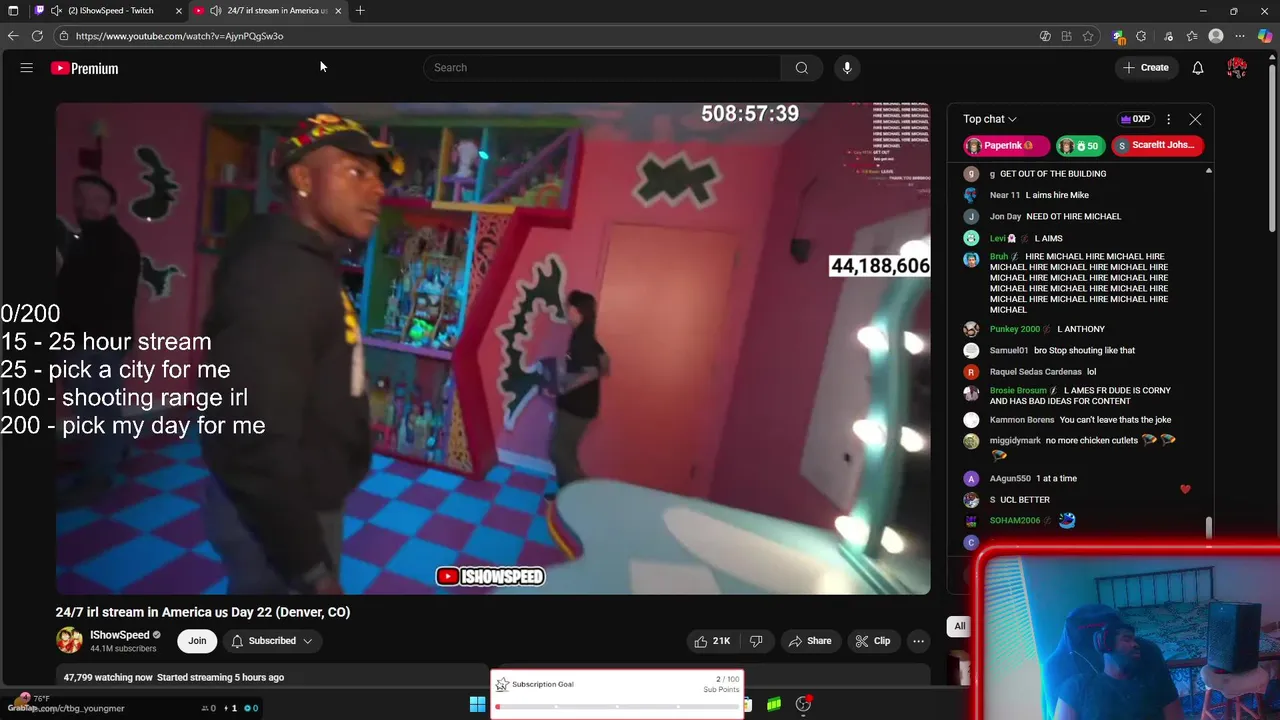Select the All filter chip
1280x720 pixels.
pos(959,626)
